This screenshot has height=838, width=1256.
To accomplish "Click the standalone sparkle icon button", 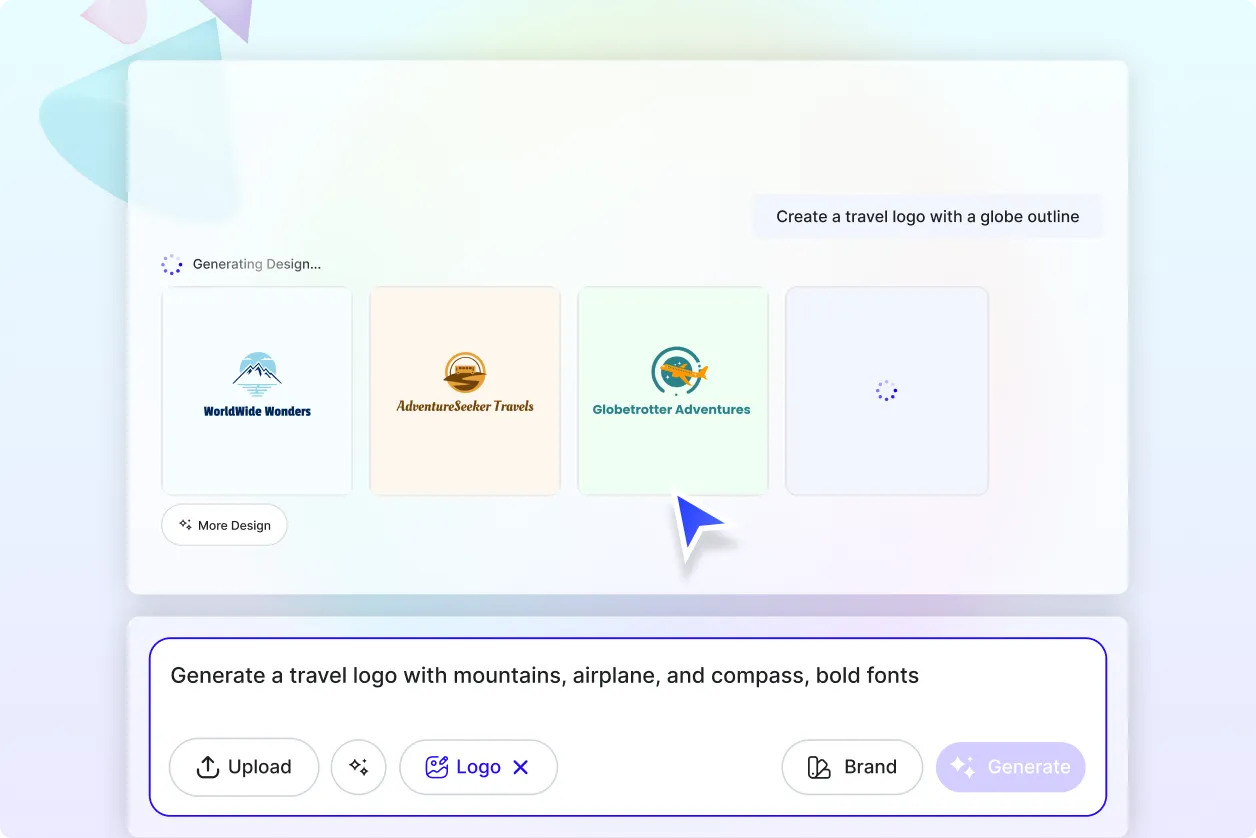I will tap(358, 767).
